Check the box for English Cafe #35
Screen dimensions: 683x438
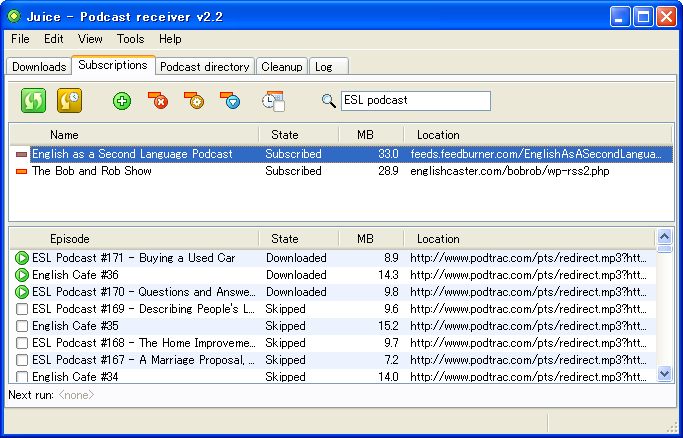point(22,326)
